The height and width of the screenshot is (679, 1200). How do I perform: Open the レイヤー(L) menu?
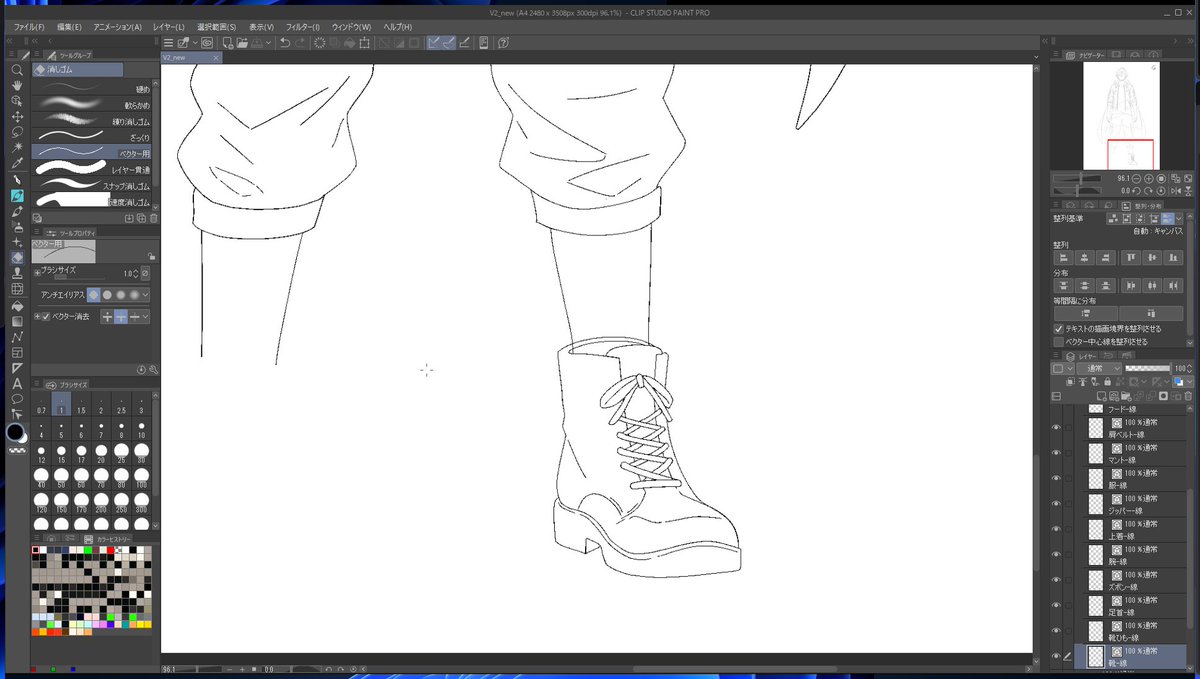tap(168, 26)
